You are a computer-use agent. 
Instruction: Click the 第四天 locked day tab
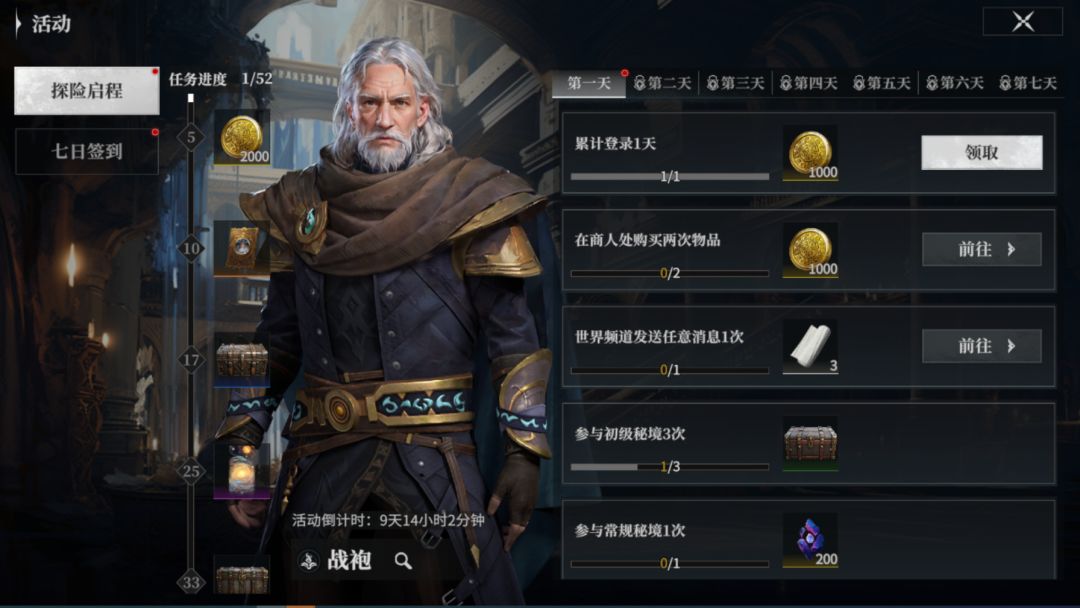pyautogui.click(x=809, y=83)
